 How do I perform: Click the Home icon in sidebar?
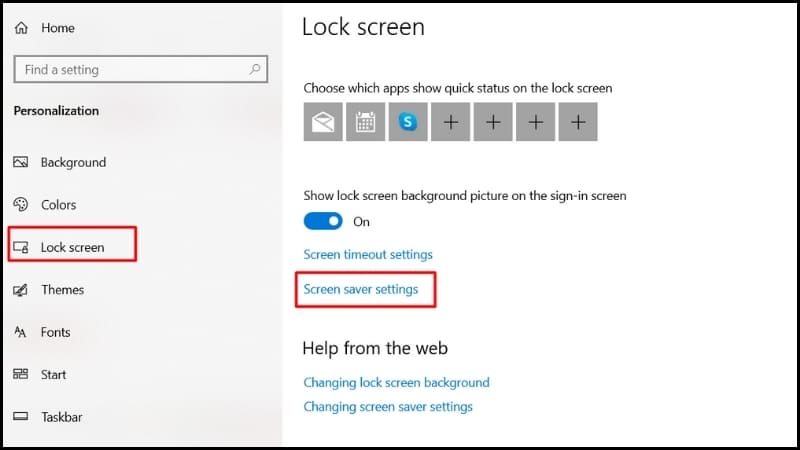21,28
